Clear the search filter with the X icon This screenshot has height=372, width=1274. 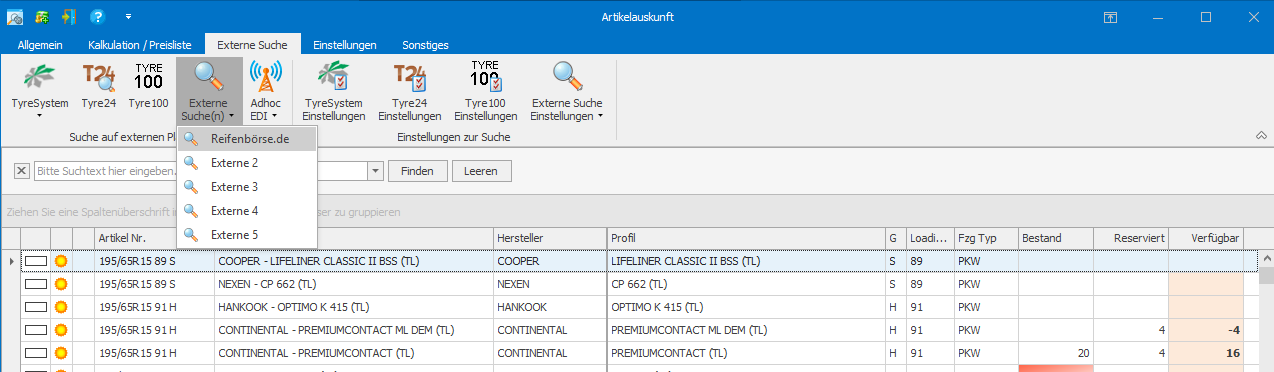point(22,171)
